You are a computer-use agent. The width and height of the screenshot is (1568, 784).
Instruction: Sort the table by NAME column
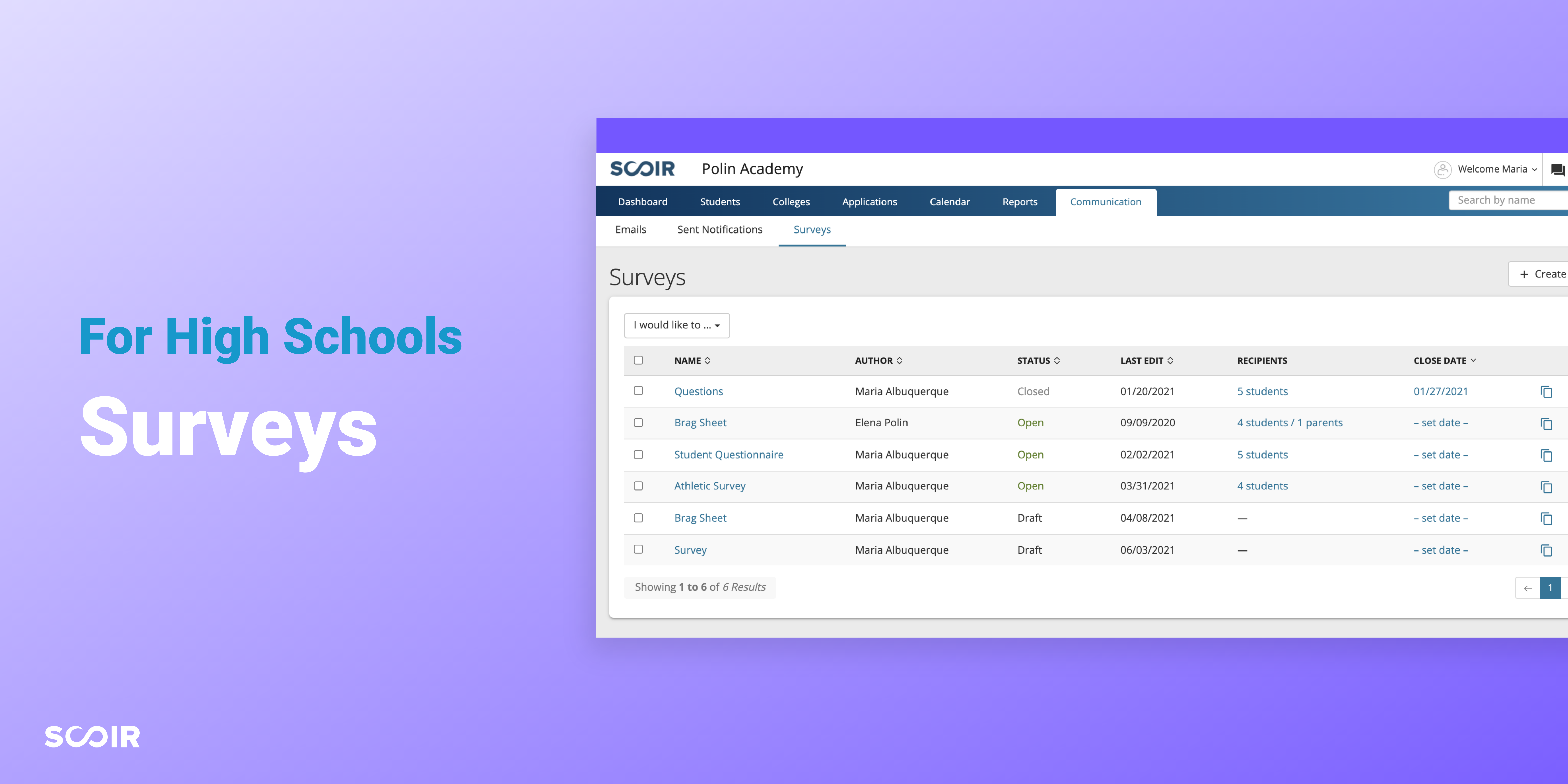(692, 360)
